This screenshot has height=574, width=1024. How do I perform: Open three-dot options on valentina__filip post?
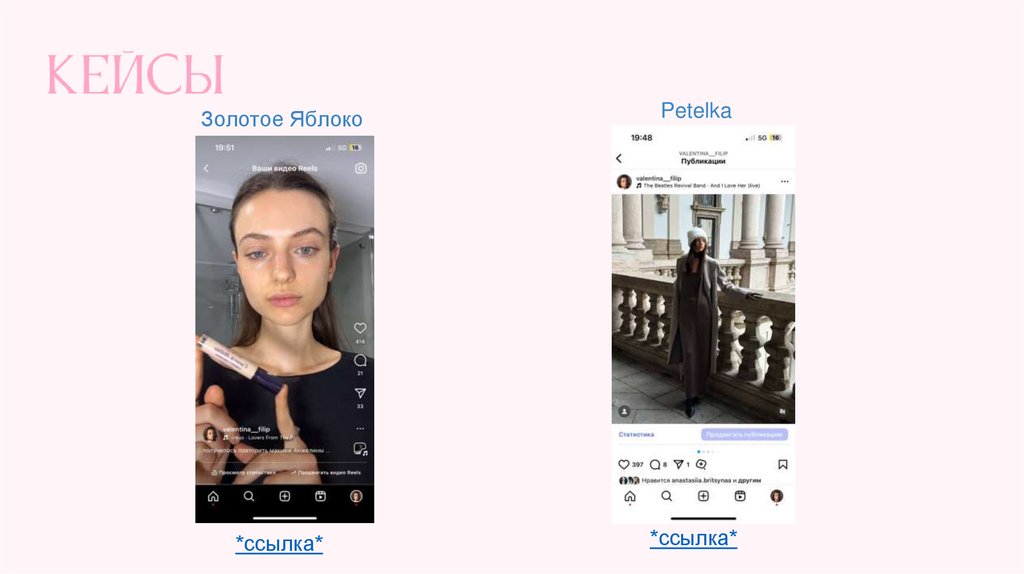pos(784,182)
